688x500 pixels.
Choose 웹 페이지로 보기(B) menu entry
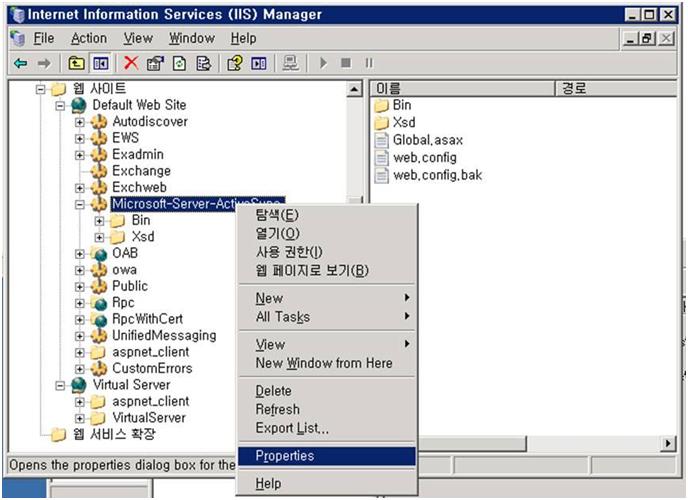pos(327,271)
